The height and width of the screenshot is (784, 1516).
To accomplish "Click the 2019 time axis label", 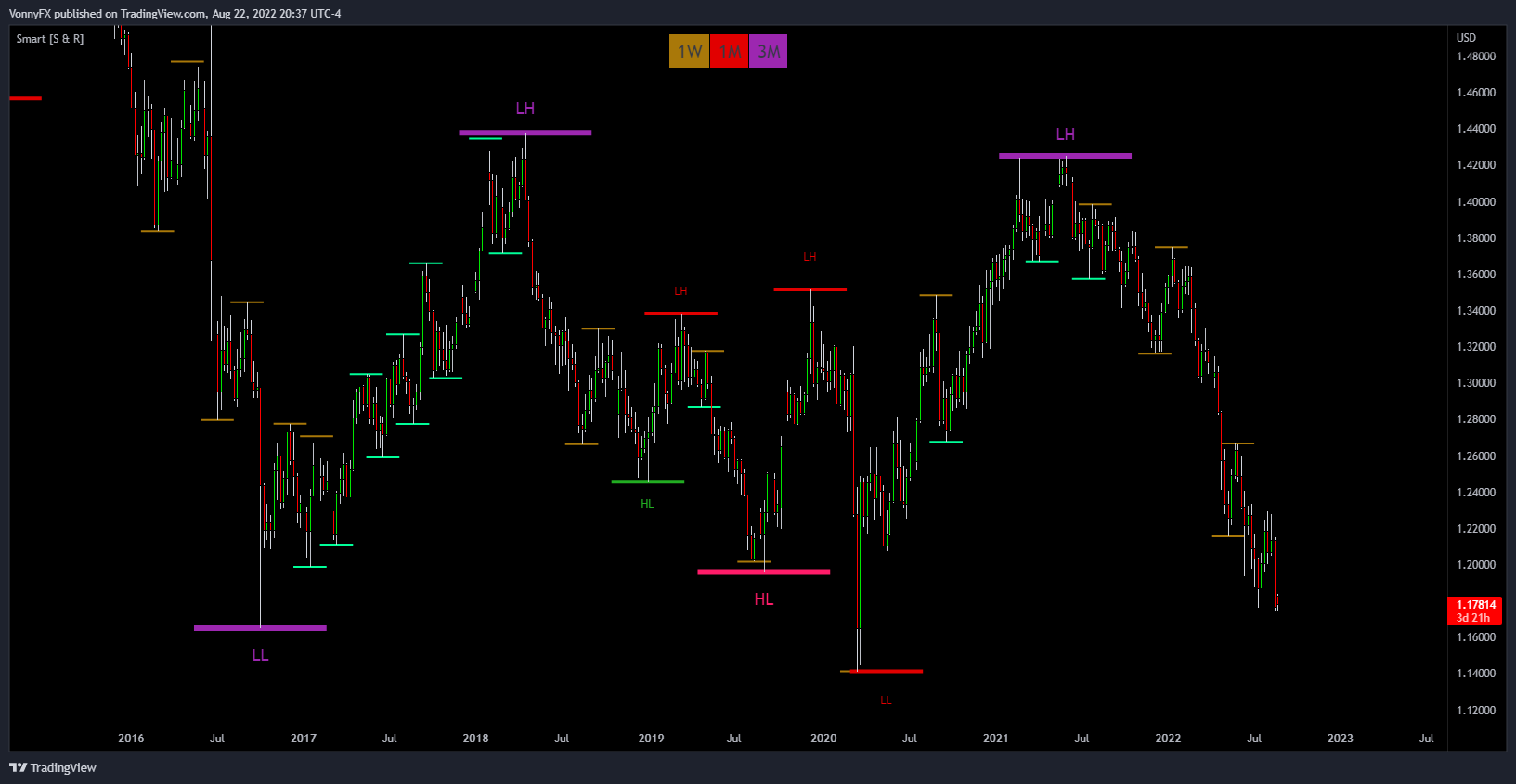I will (651, 739).
